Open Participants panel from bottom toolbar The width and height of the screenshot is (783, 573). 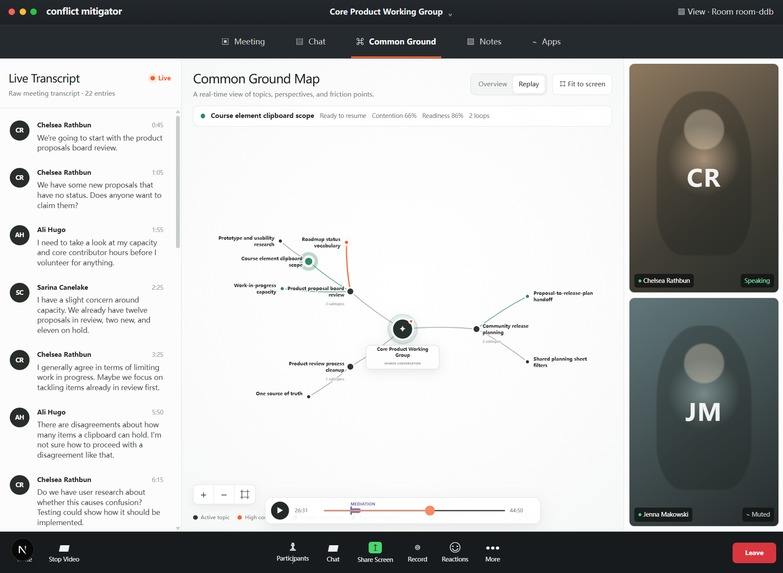293,553
